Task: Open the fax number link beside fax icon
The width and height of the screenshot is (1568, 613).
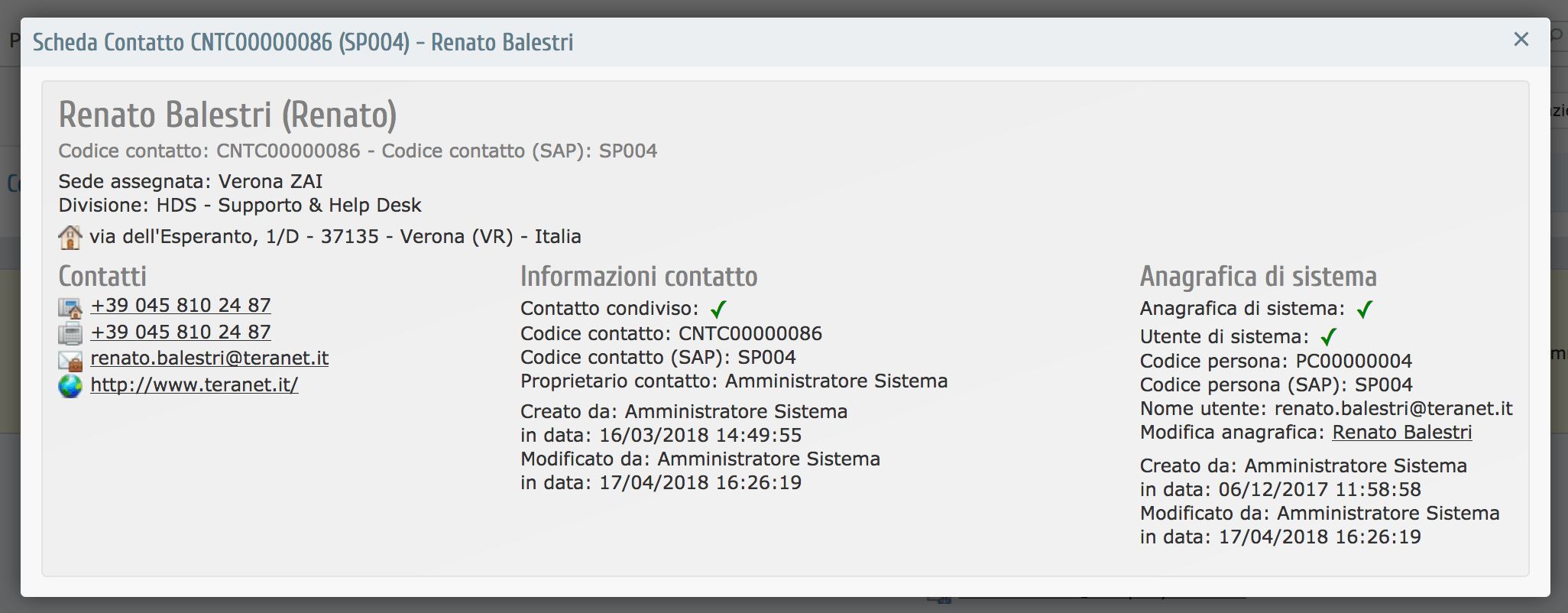Action: click(180, 332)
